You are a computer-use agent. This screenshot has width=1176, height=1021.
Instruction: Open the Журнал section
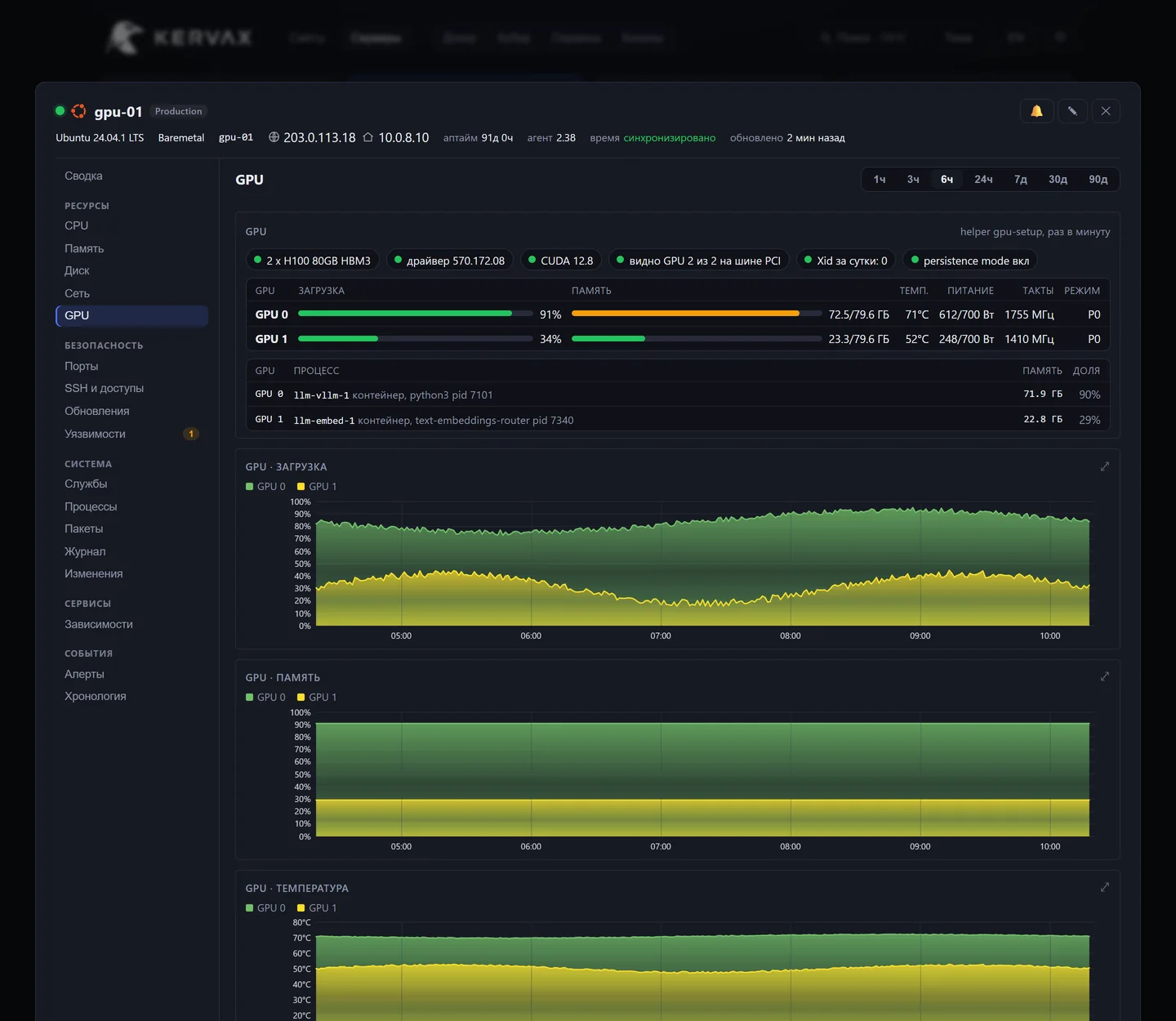pos(132,551)
